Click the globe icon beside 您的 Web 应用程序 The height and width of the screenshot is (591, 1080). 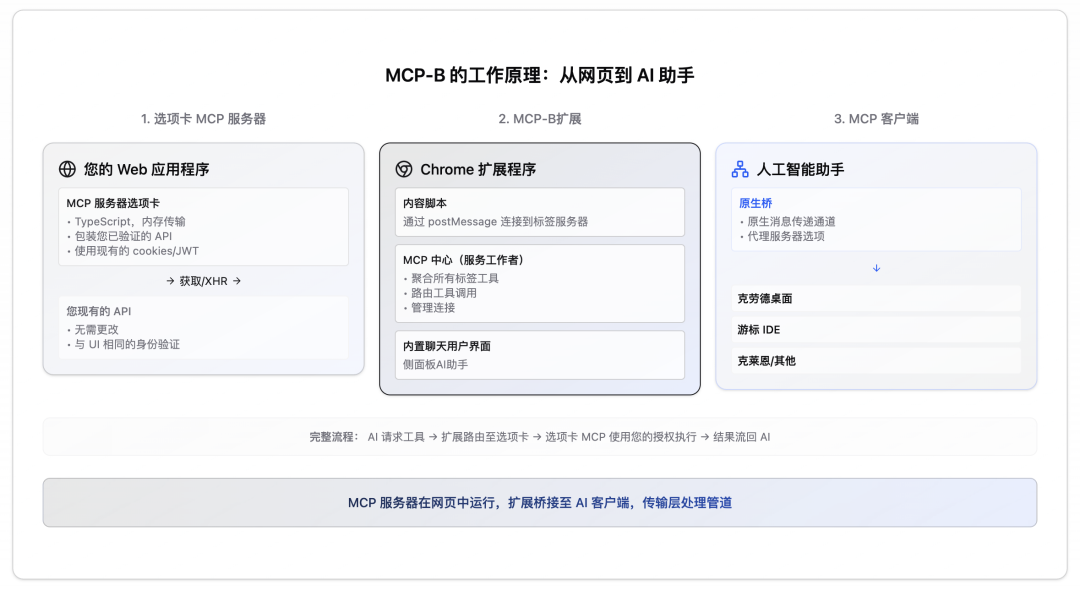68,169
